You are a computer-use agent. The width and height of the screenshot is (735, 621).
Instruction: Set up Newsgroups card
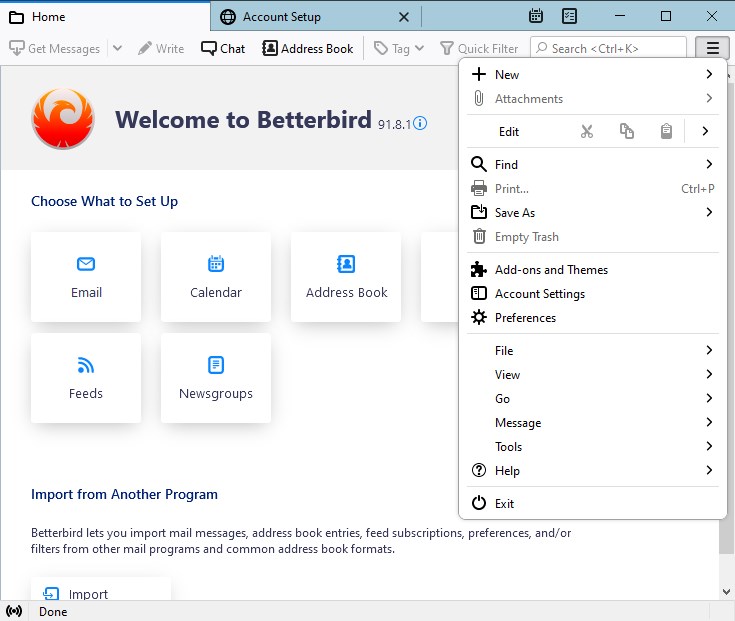click(x=216, y=378)
